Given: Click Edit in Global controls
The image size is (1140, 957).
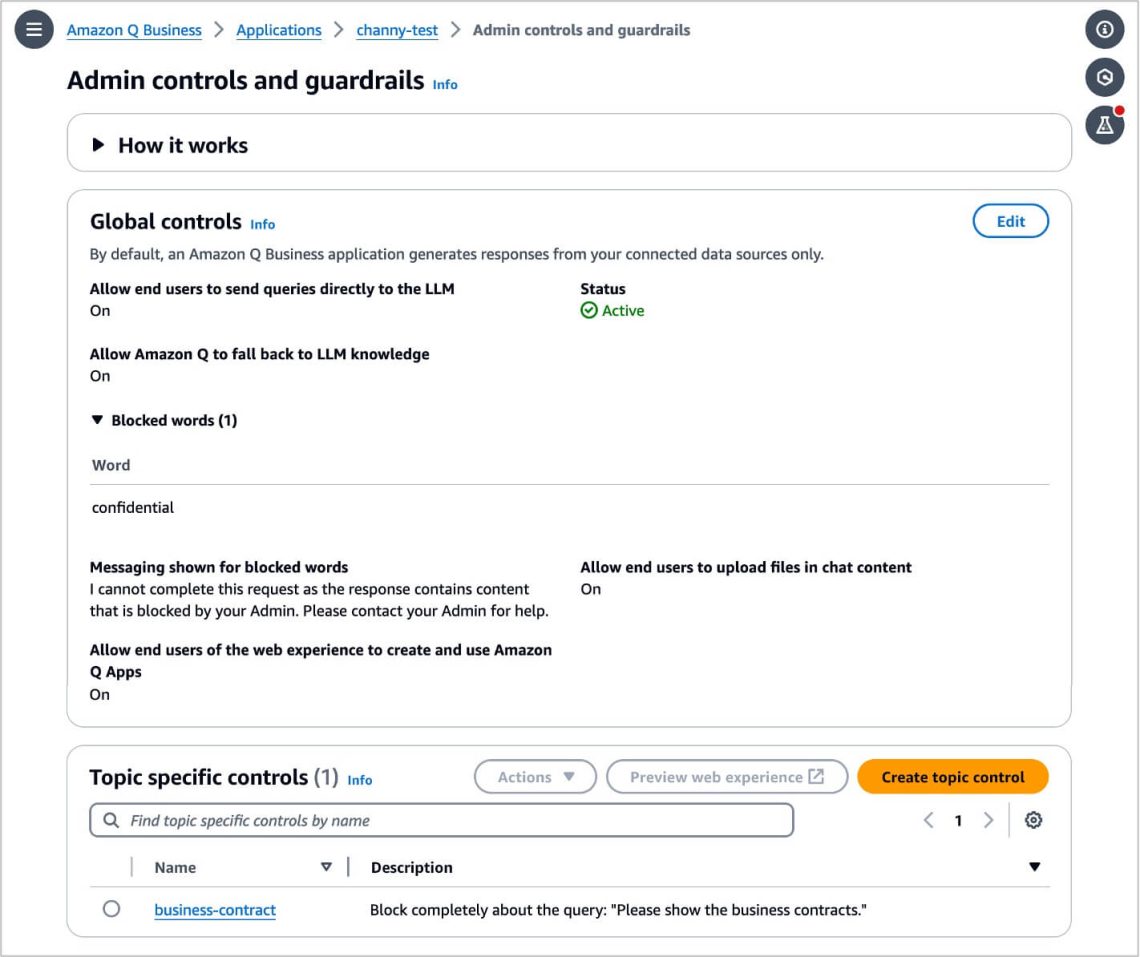Looking at the screenshot, I should pos(1010,221).
